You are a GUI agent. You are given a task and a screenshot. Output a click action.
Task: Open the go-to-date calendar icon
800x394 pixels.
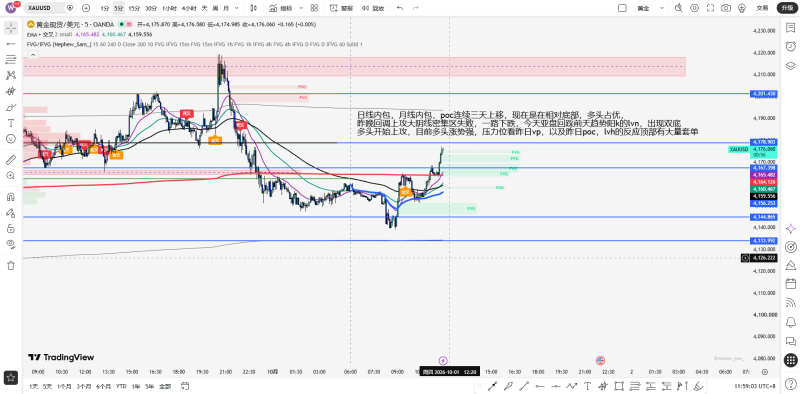pyautogui.click(x=185, y=385)
